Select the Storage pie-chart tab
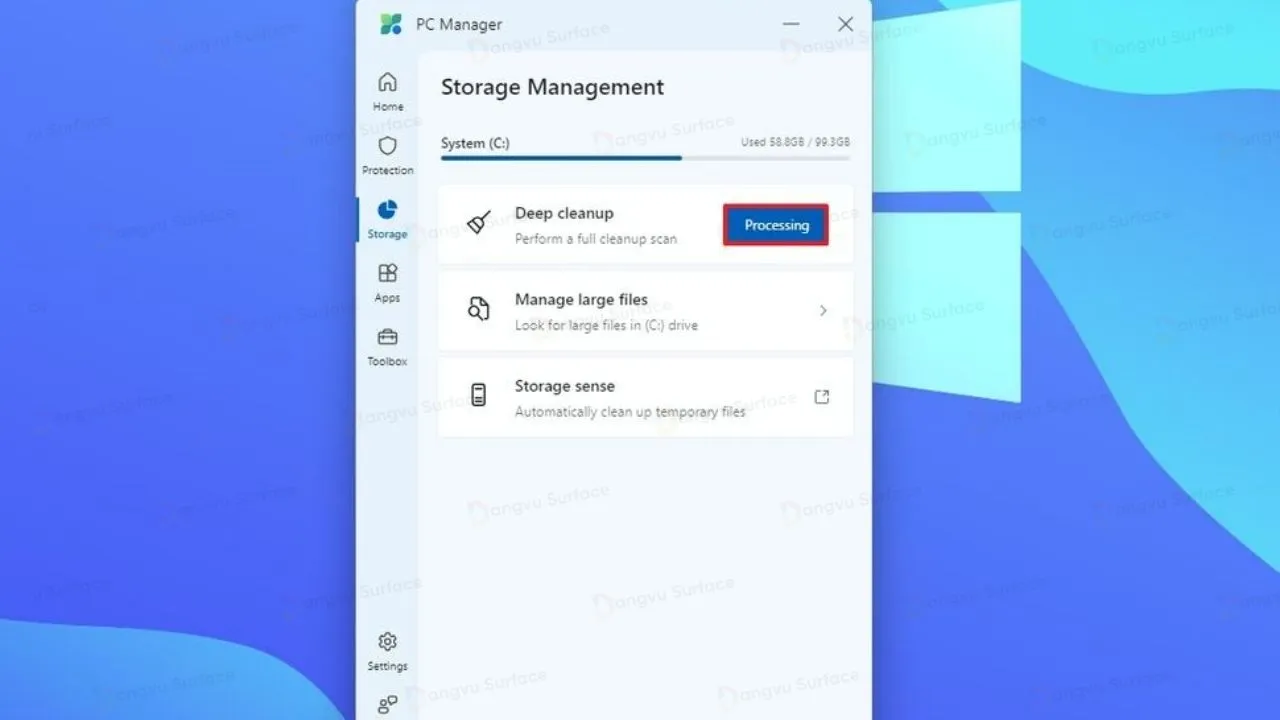Viewport: 1280px width, 720px height. (387, 219)
